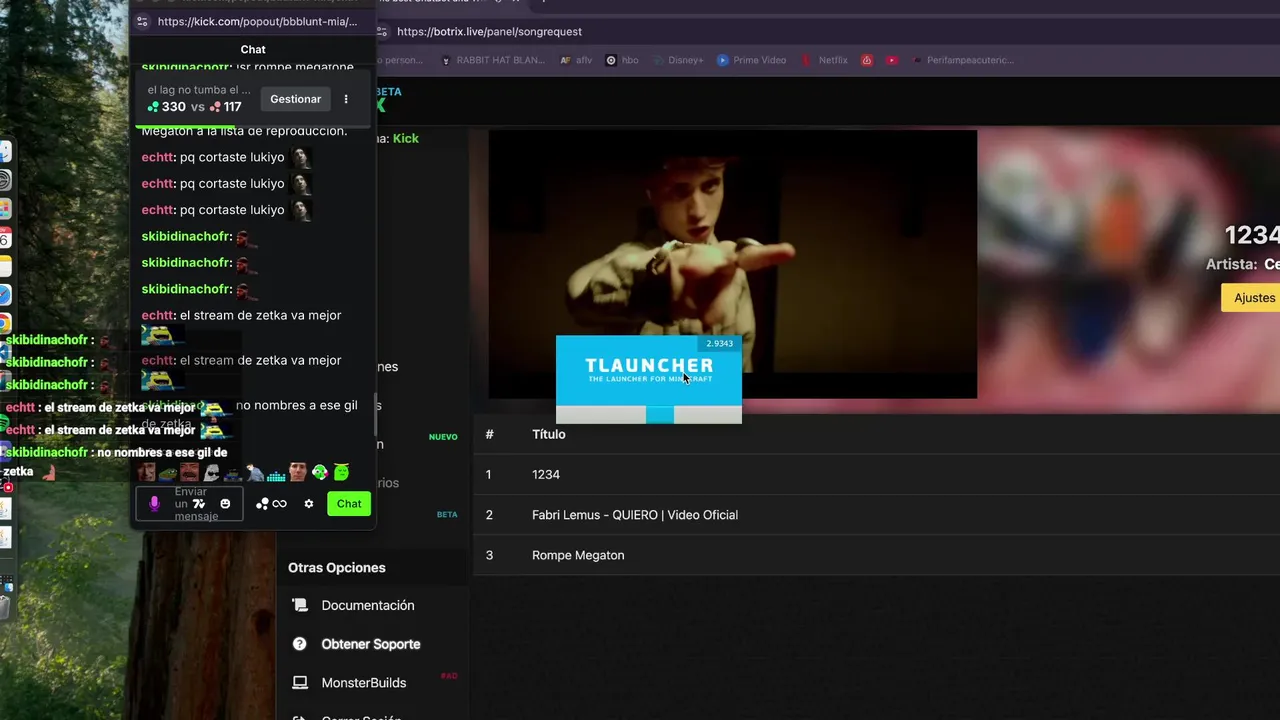
Task: Click the Ajustes yellow button
Action: (1252, 298)
